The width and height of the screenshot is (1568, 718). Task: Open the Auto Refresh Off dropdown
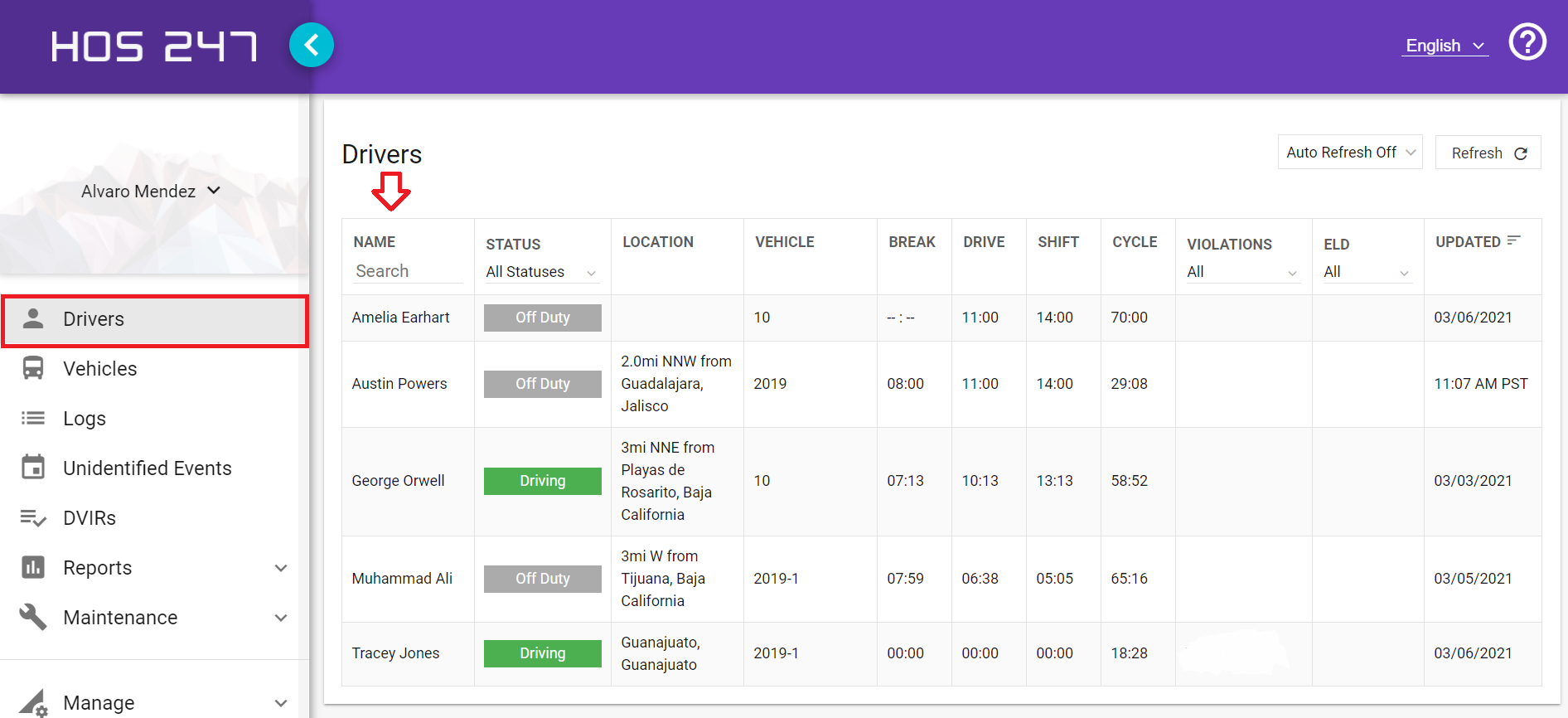click(x=1349, y=153)
